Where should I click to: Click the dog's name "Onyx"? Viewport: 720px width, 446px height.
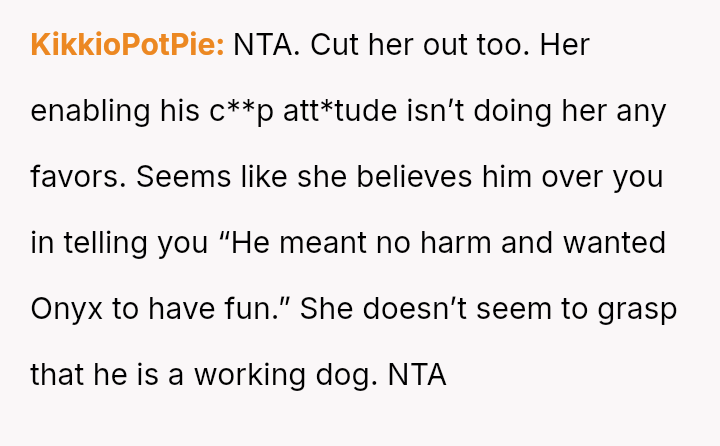(x=68, y=309)
